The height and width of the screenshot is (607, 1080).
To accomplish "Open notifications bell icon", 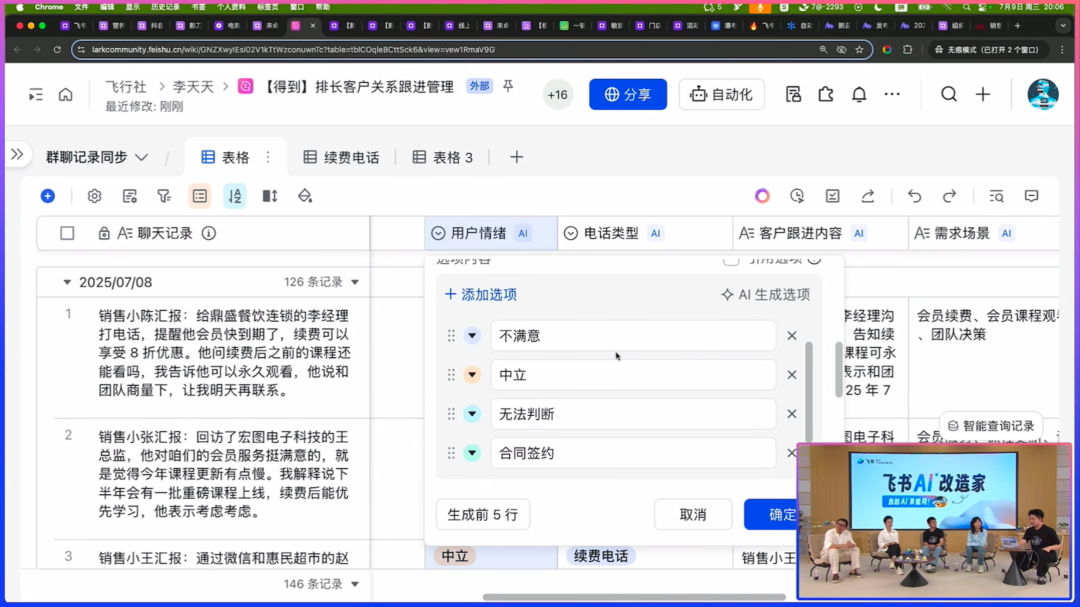I will tap(859, 94).
